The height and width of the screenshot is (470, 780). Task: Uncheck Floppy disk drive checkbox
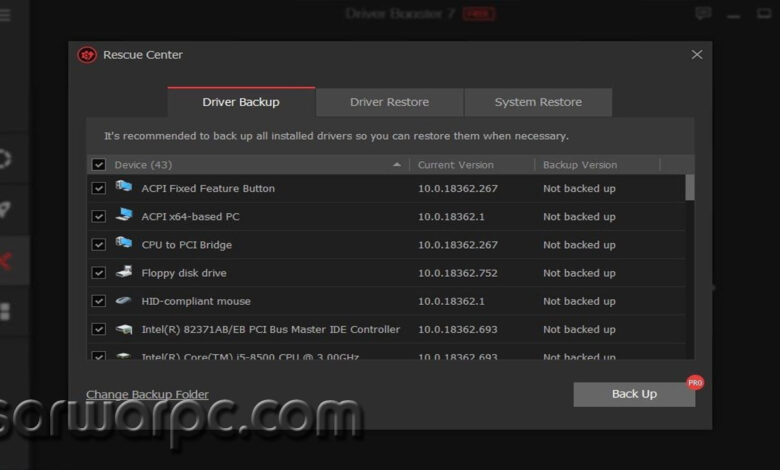(98, 273)
